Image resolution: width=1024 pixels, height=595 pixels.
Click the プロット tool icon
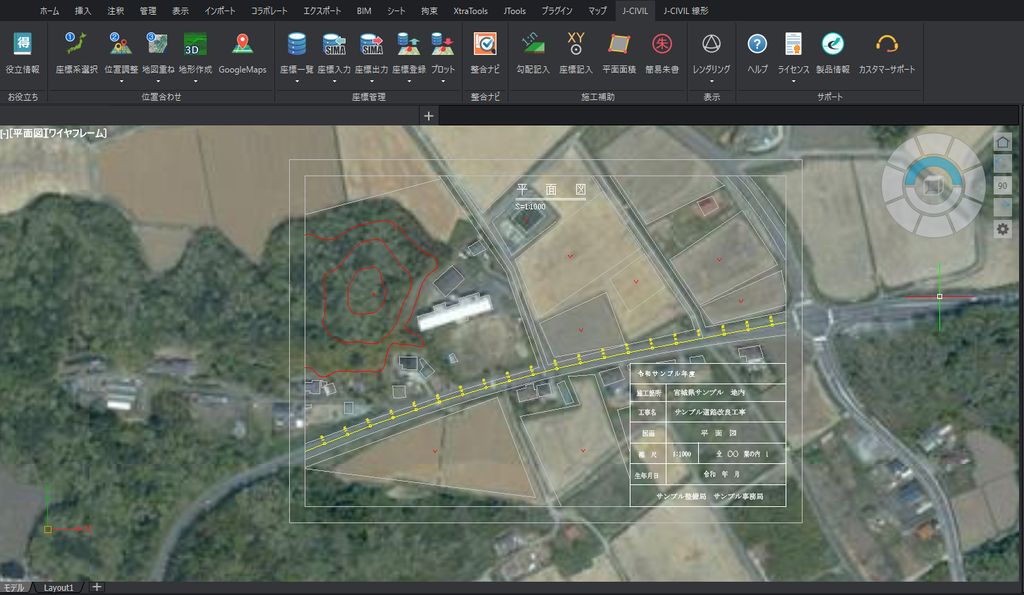pyautogui.click(x=443, y=44)
